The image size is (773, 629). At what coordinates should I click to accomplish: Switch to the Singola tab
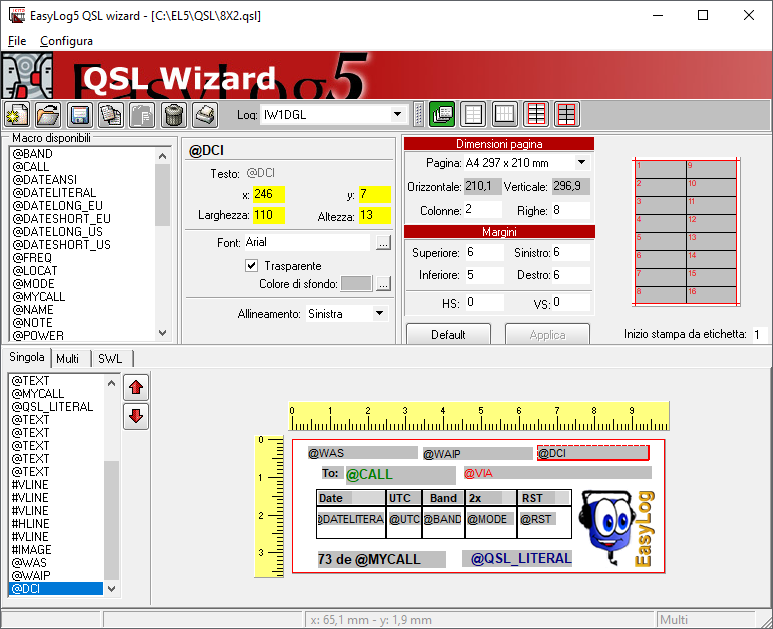27,357
